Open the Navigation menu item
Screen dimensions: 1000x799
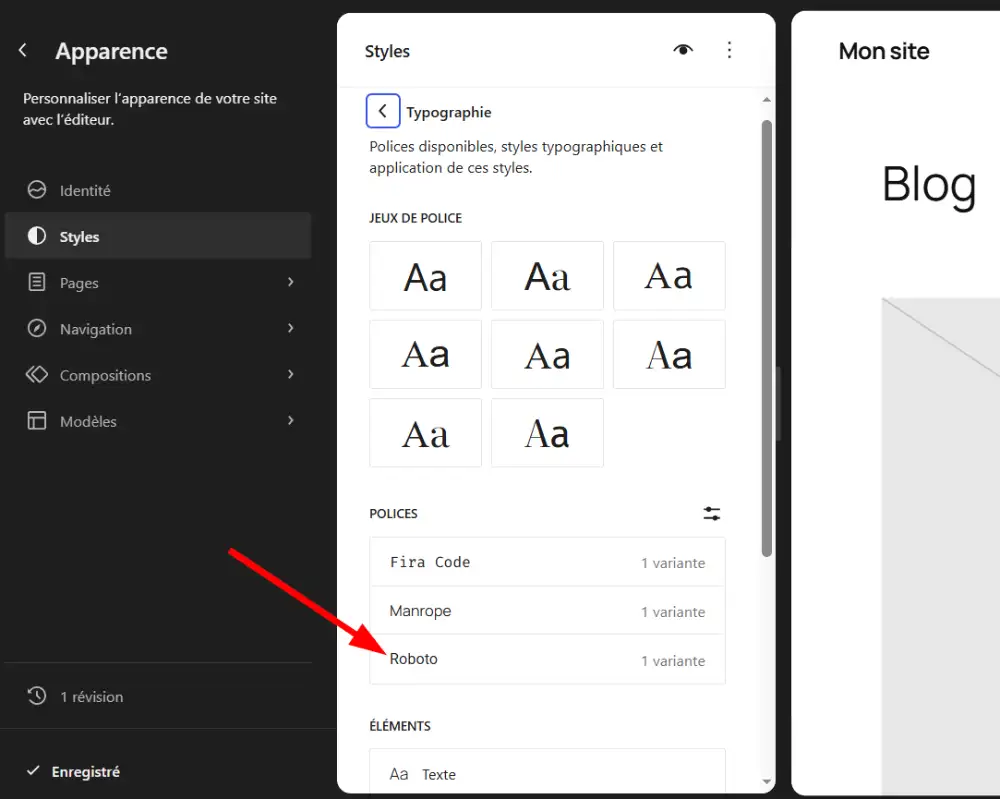(158, 328)
